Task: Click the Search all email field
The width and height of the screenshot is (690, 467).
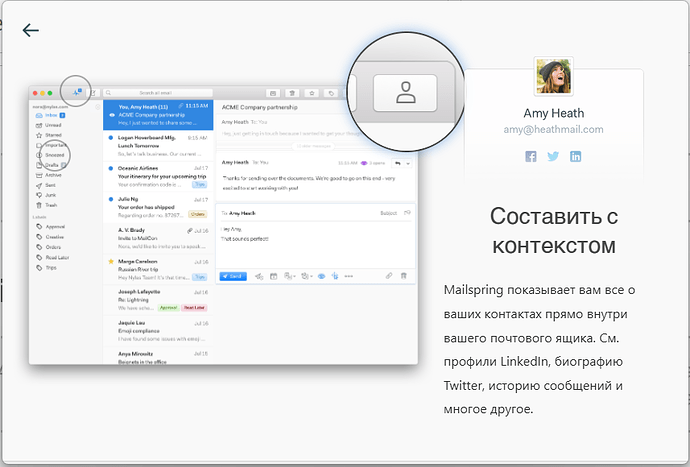Action: pos(158,93)
